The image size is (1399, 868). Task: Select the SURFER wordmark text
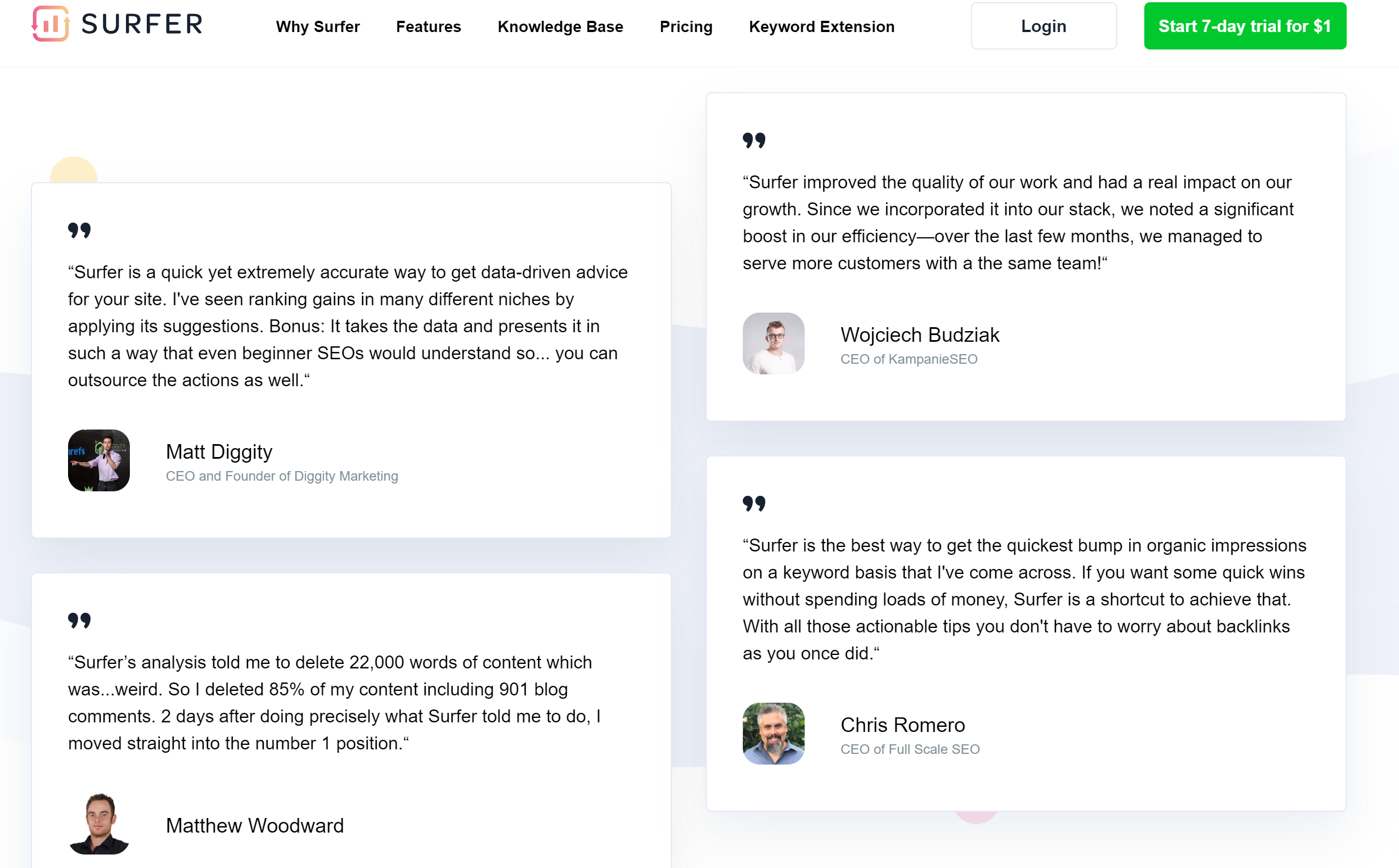coord(141,25)
